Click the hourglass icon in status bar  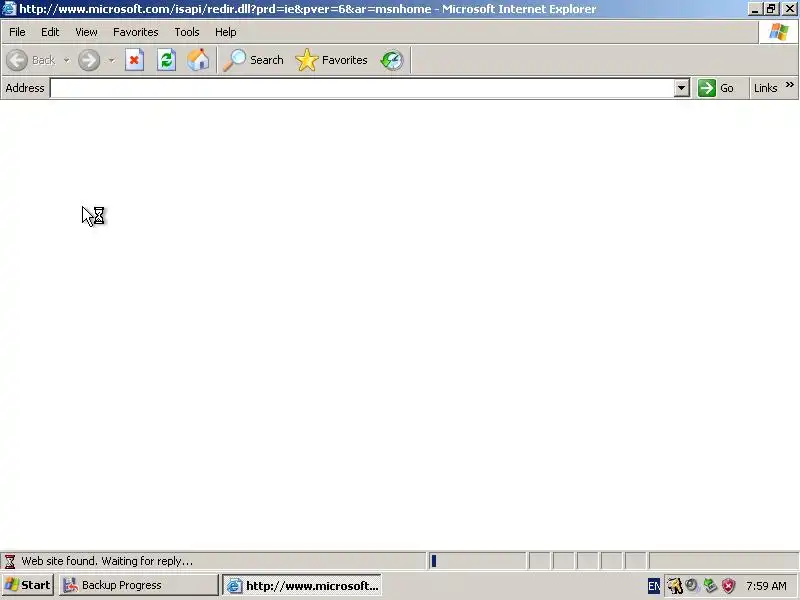click(10, 561)
